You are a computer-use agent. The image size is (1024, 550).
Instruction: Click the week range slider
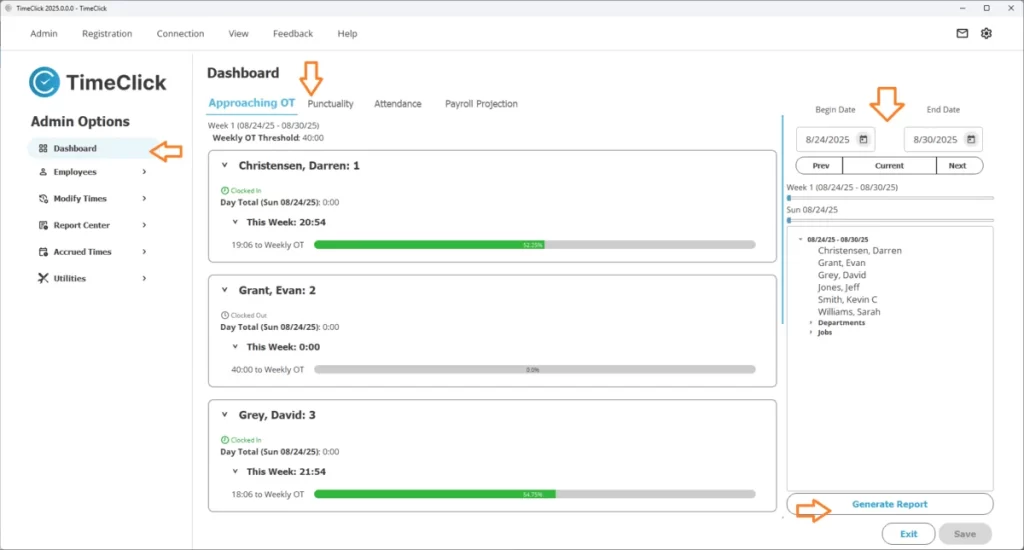(890, 198)
